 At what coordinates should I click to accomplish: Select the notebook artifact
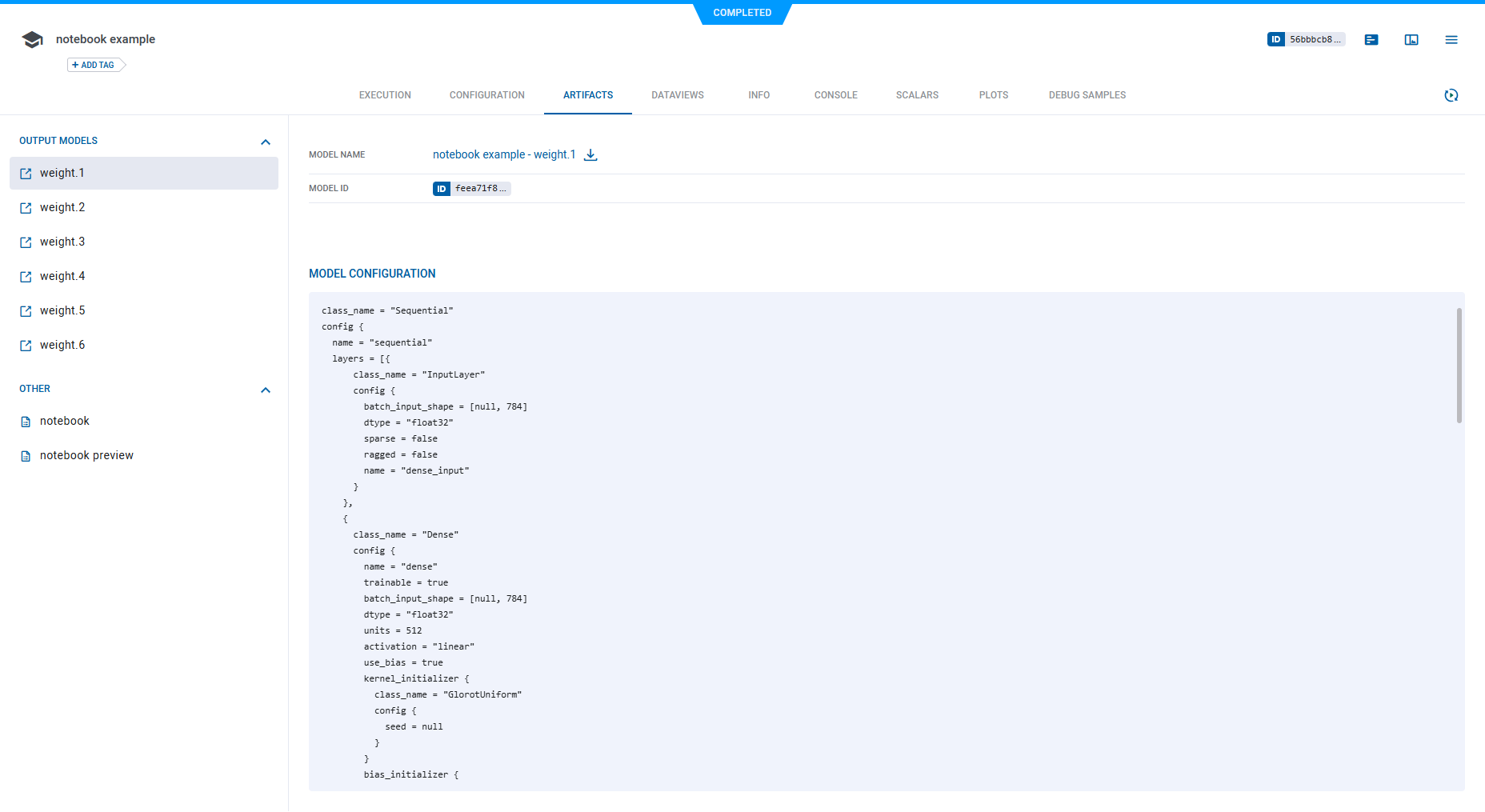coord(64,421)
